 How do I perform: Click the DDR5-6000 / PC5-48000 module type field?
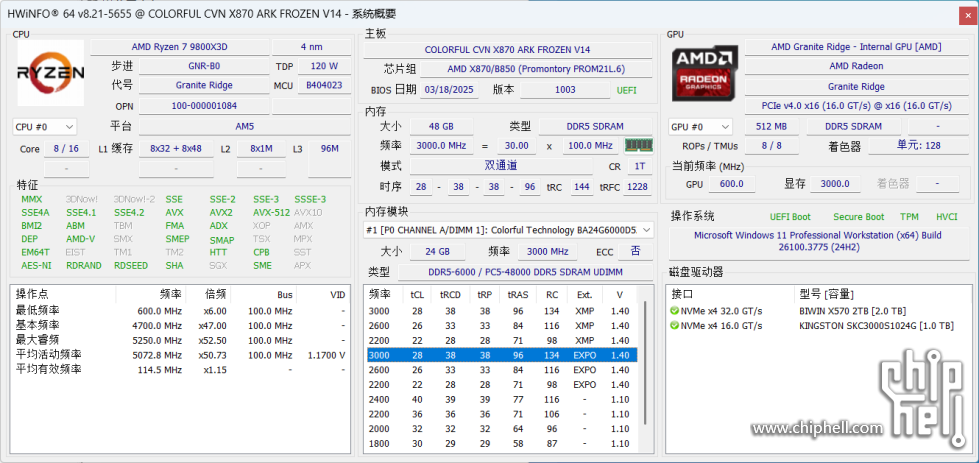pyautogui.click(x=526, y=272)
